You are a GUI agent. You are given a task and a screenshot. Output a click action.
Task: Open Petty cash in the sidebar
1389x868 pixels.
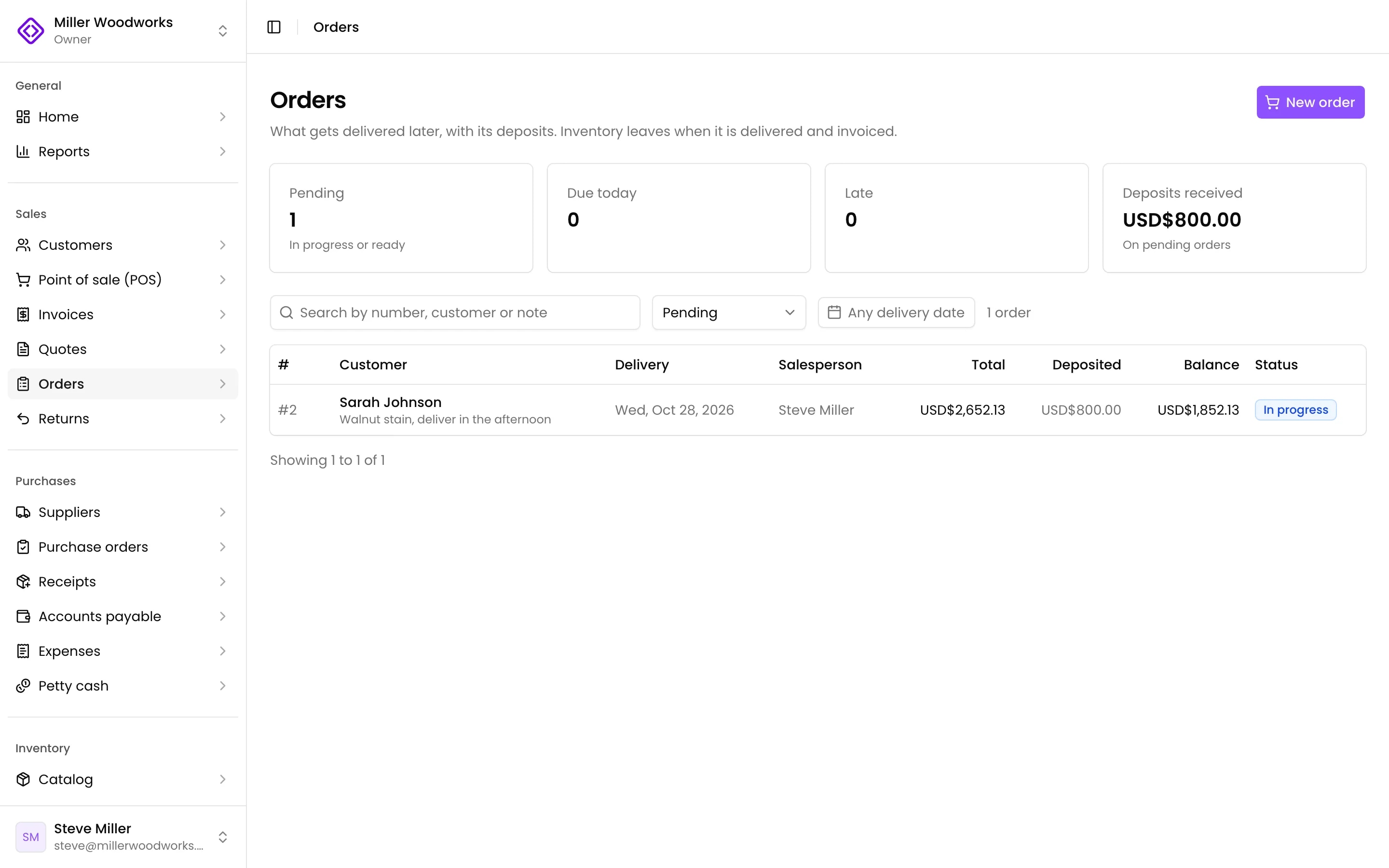[123, 686]
